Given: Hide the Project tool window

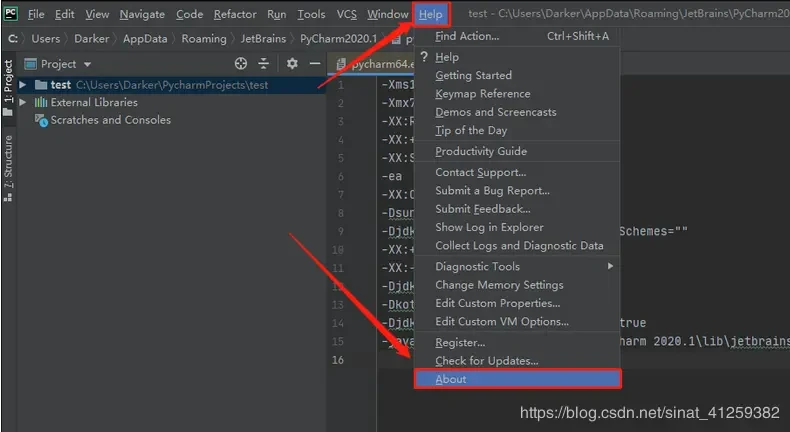Looking at the screenshot, I should coord(313,63).
